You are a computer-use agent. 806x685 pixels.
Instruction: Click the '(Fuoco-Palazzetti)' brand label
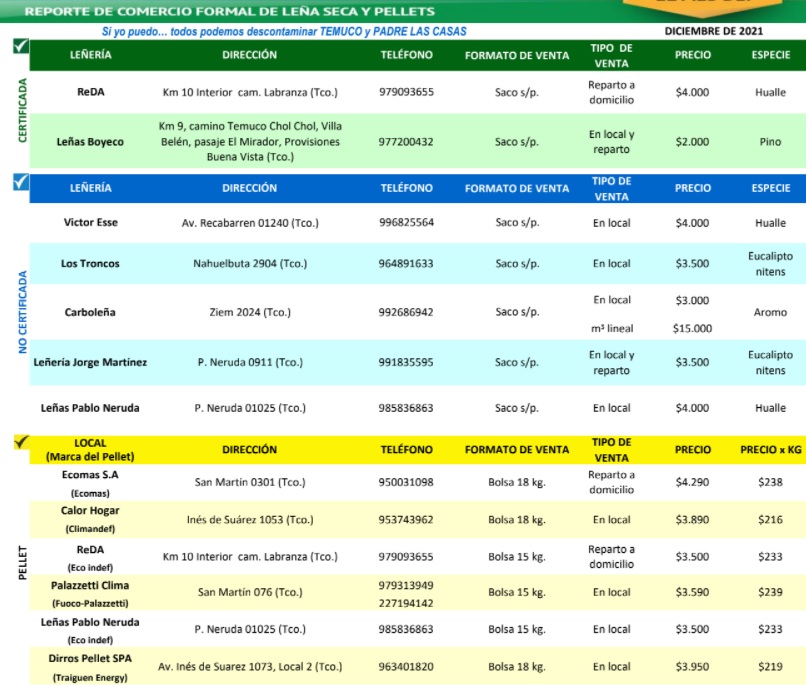[x=90, y=603]
